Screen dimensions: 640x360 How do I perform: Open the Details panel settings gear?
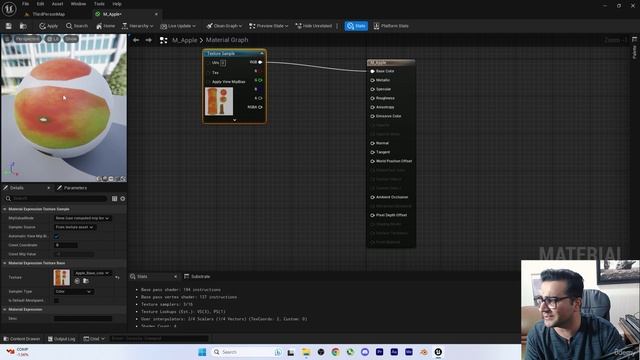(x=122, y=198)
